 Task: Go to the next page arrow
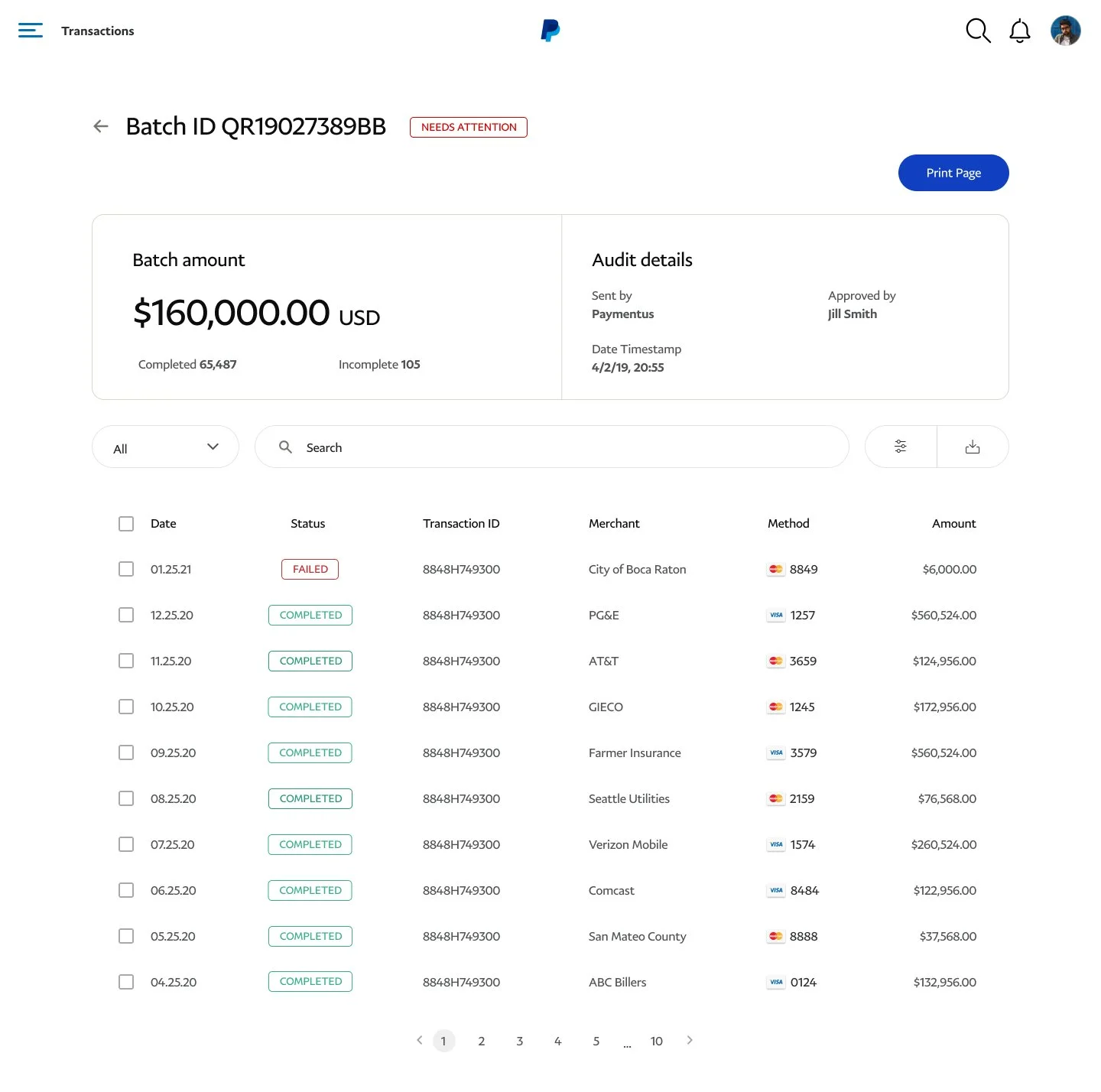690,1040
